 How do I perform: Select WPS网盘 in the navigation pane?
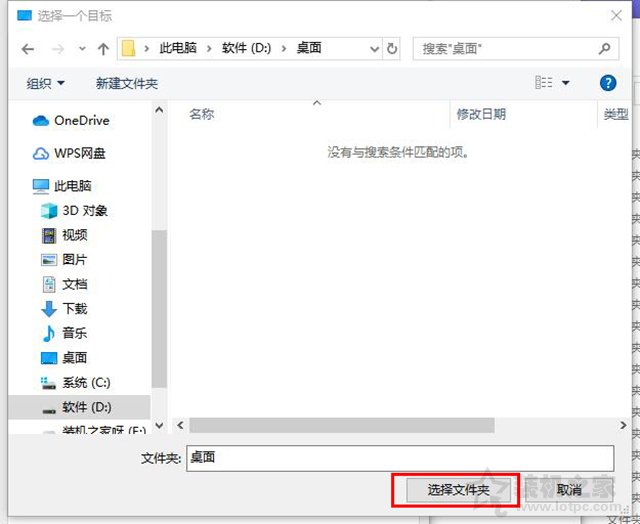[79, 153]
